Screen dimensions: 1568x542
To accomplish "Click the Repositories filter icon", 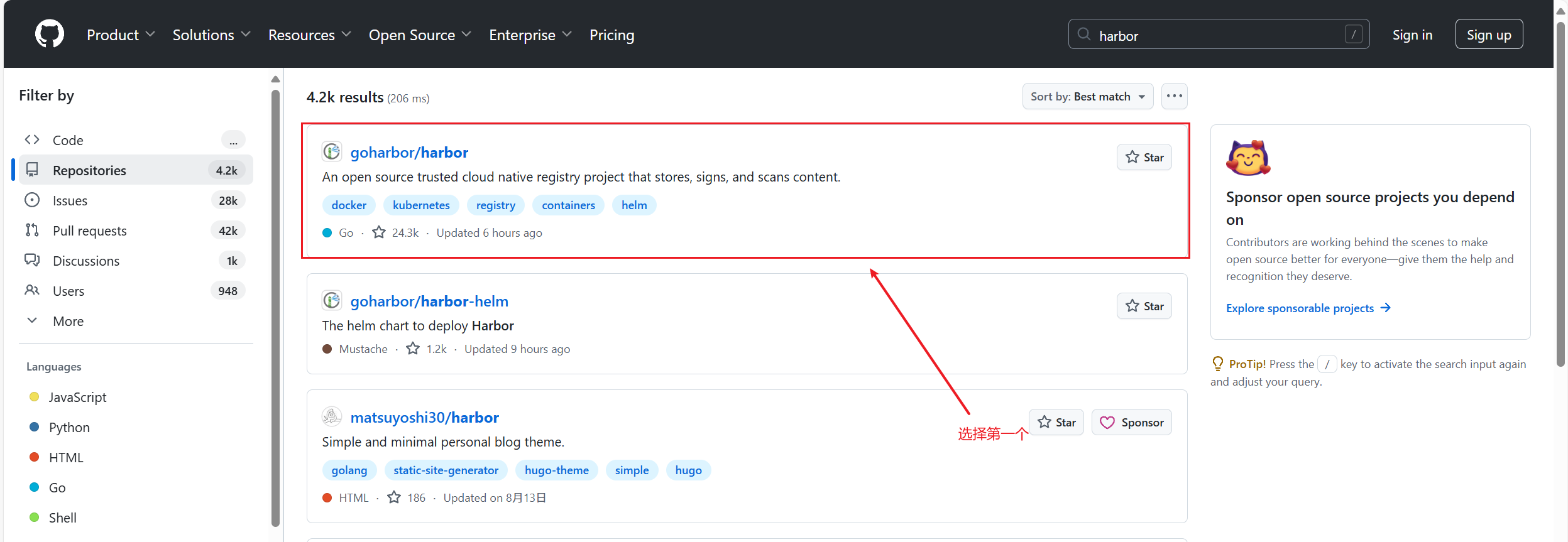I will tap(32, 170).
